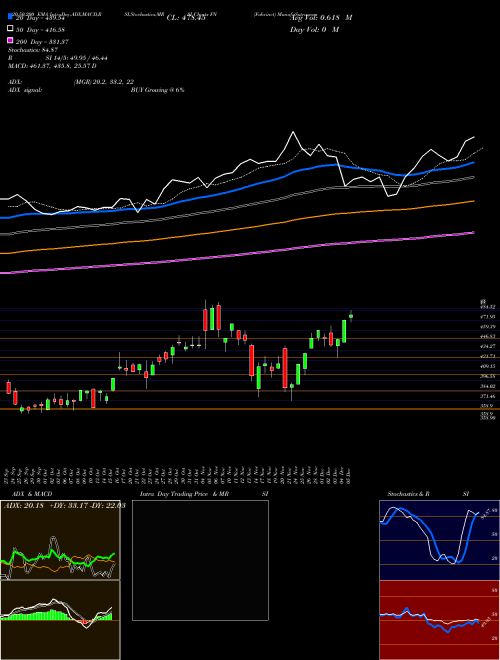Click the 471.98 price axis label

(487, 317)
